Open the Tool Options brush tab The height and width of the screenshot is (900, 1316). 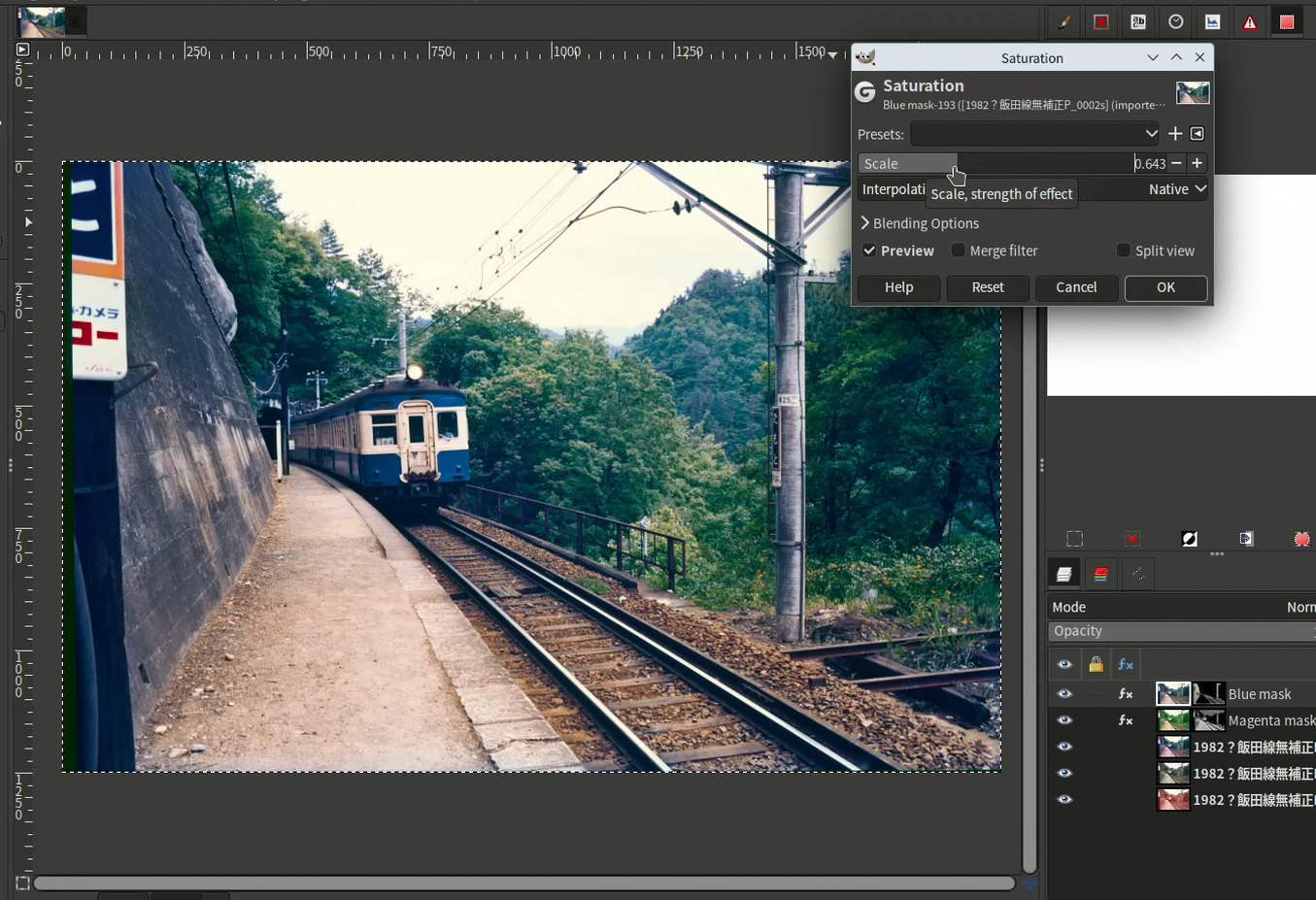pos(1063,22)
